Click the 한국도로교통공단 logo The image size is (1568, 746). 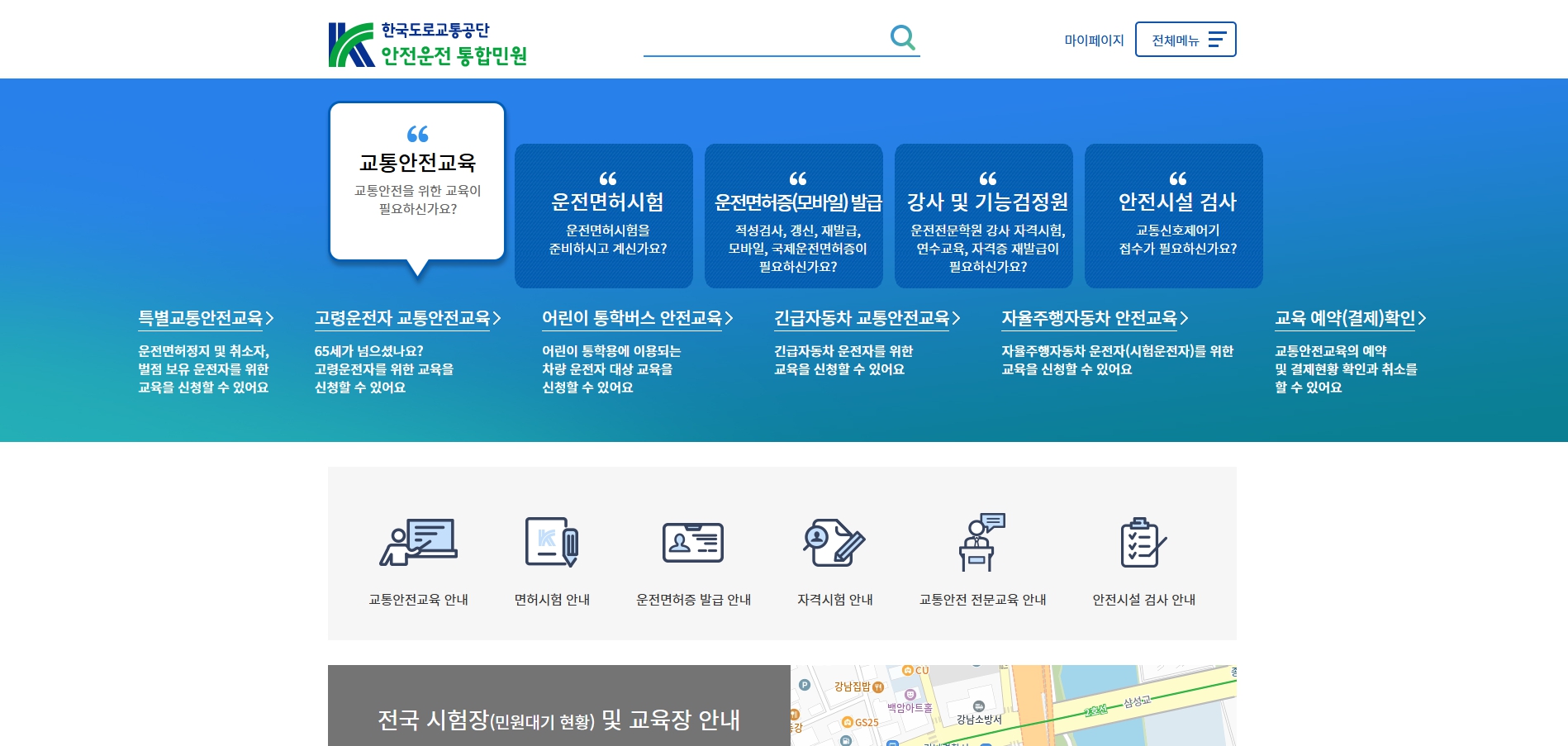tap(427, 44)
